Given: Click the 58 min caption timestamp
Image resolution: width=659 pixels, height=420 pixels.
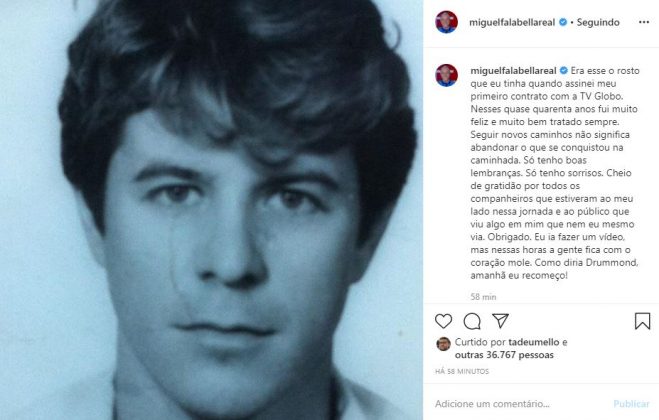Looking at the screenshot, I should coord(483,297).
